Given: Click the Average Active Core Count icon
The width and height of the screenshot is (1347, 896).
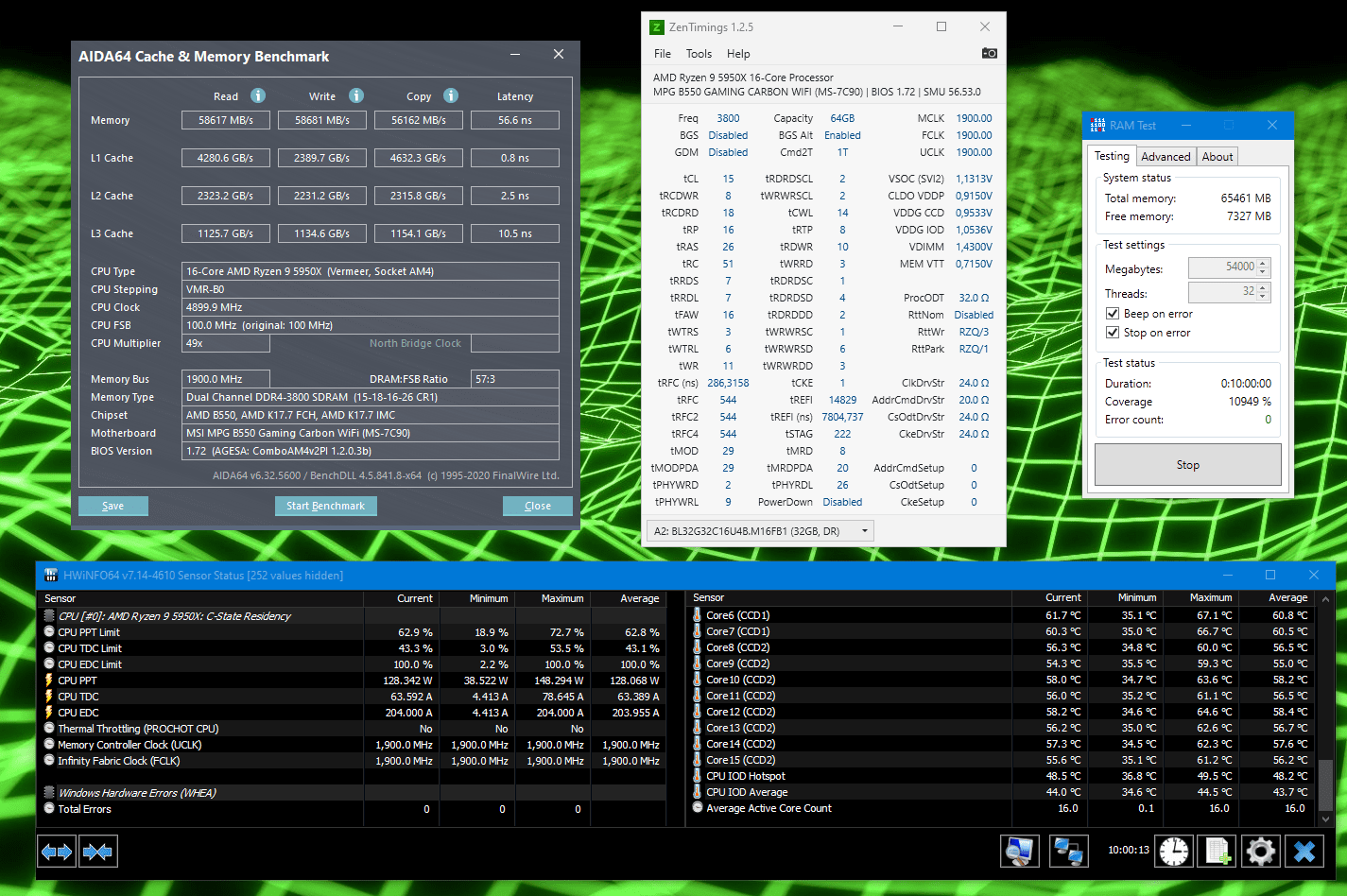Looking at the screenshot, I should click(698, 807).
